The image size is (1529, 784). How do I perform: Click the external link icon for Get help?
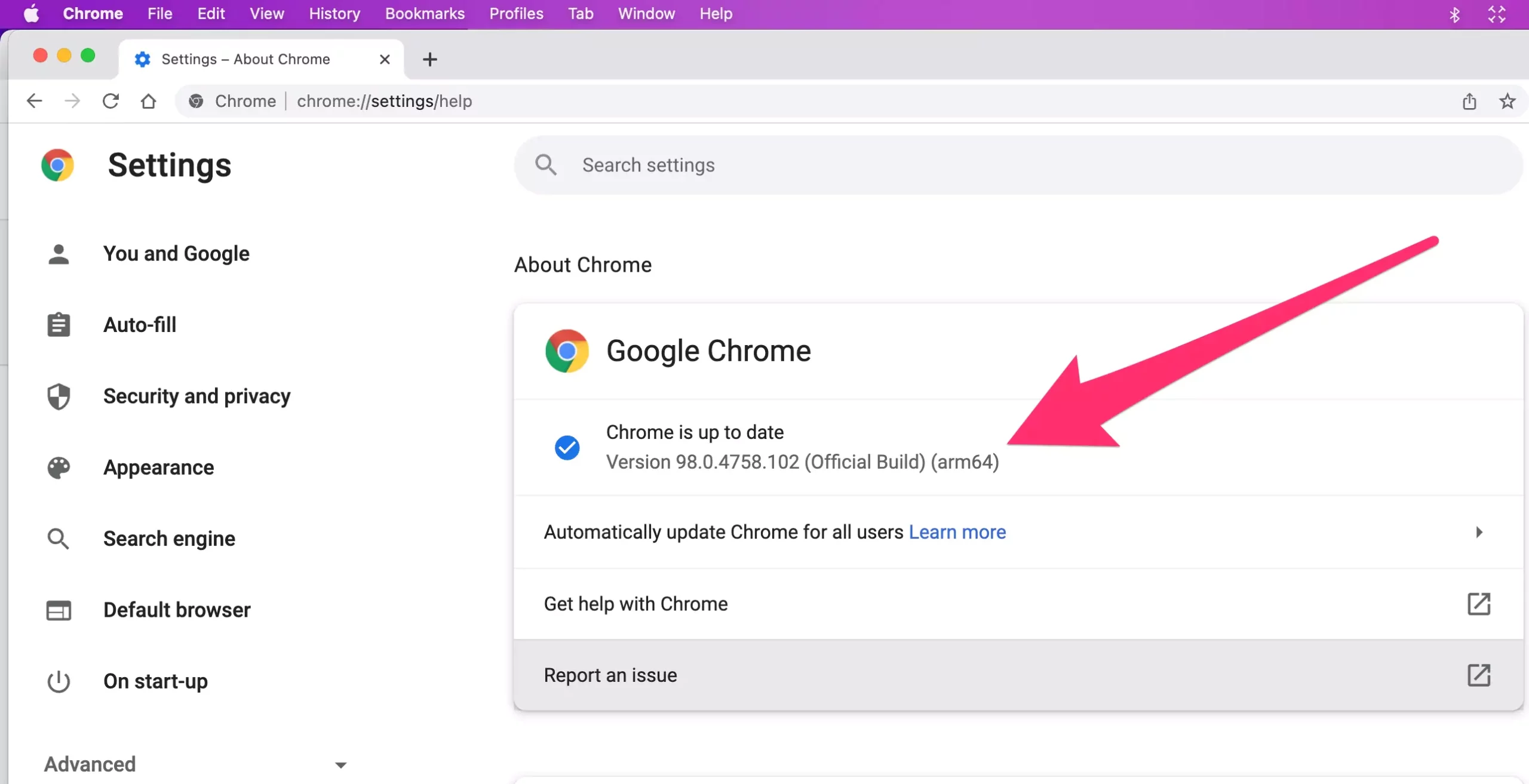tap(1479, 604)
